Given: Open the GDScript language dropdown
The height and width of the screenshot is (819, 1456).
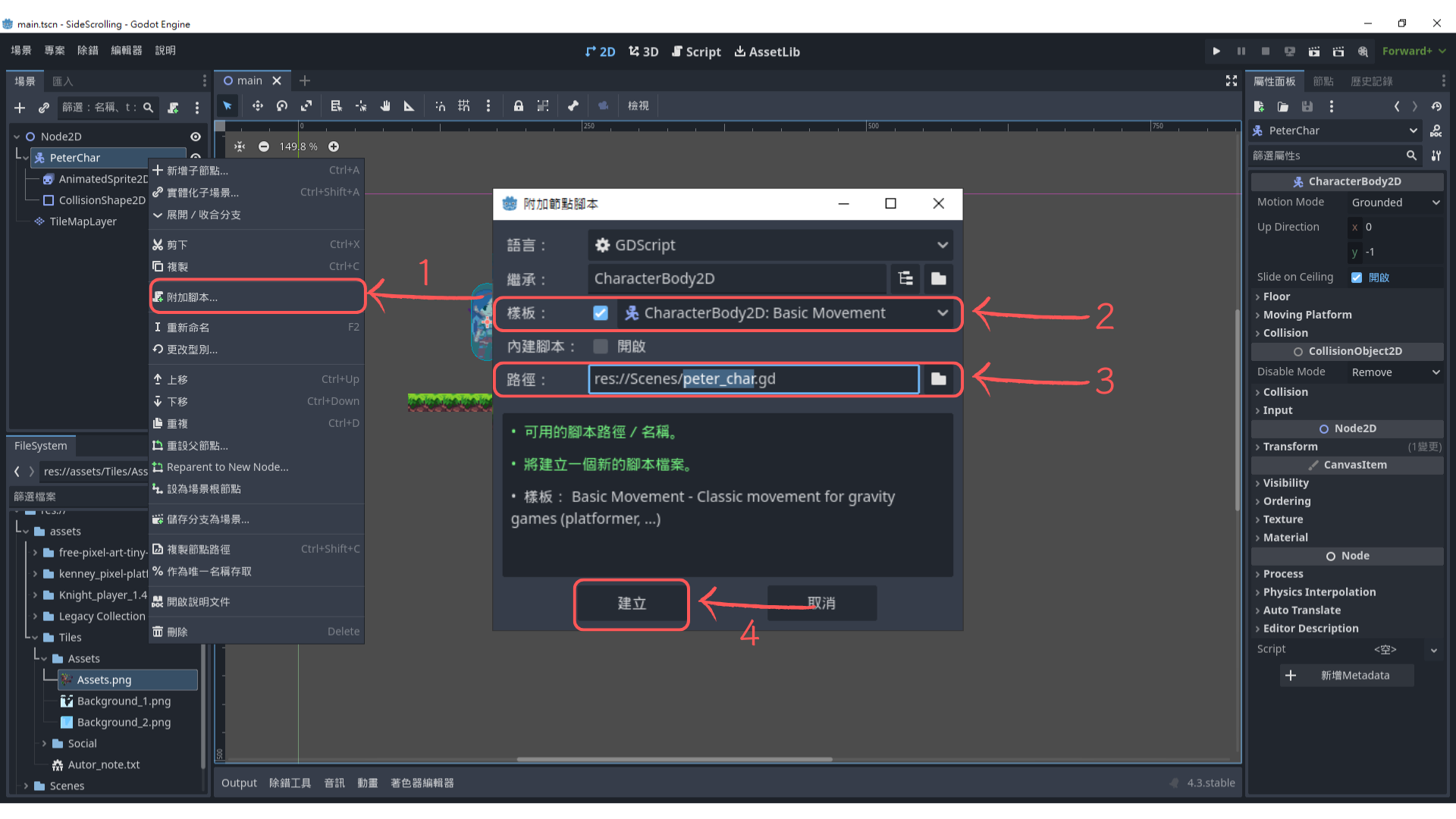Looking at the screenshot, I should 770,245.
